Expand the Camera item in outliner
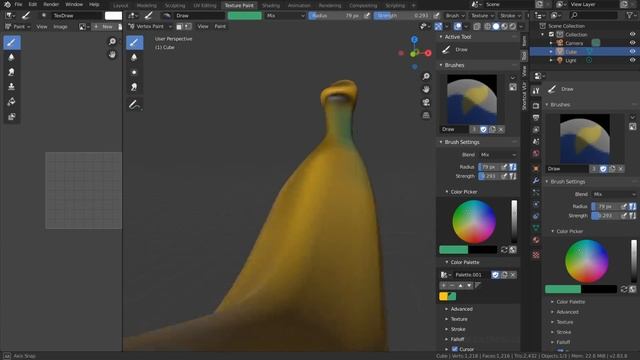Image resolution: width=640 pixels, height=360 pixels. click(x=551, y=43)
